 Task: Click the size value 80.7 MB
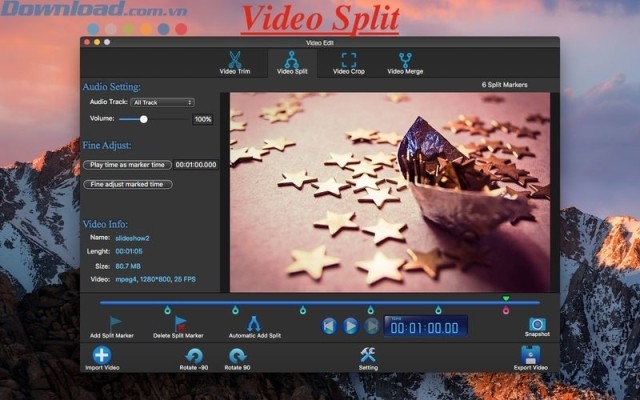[128, 266]
